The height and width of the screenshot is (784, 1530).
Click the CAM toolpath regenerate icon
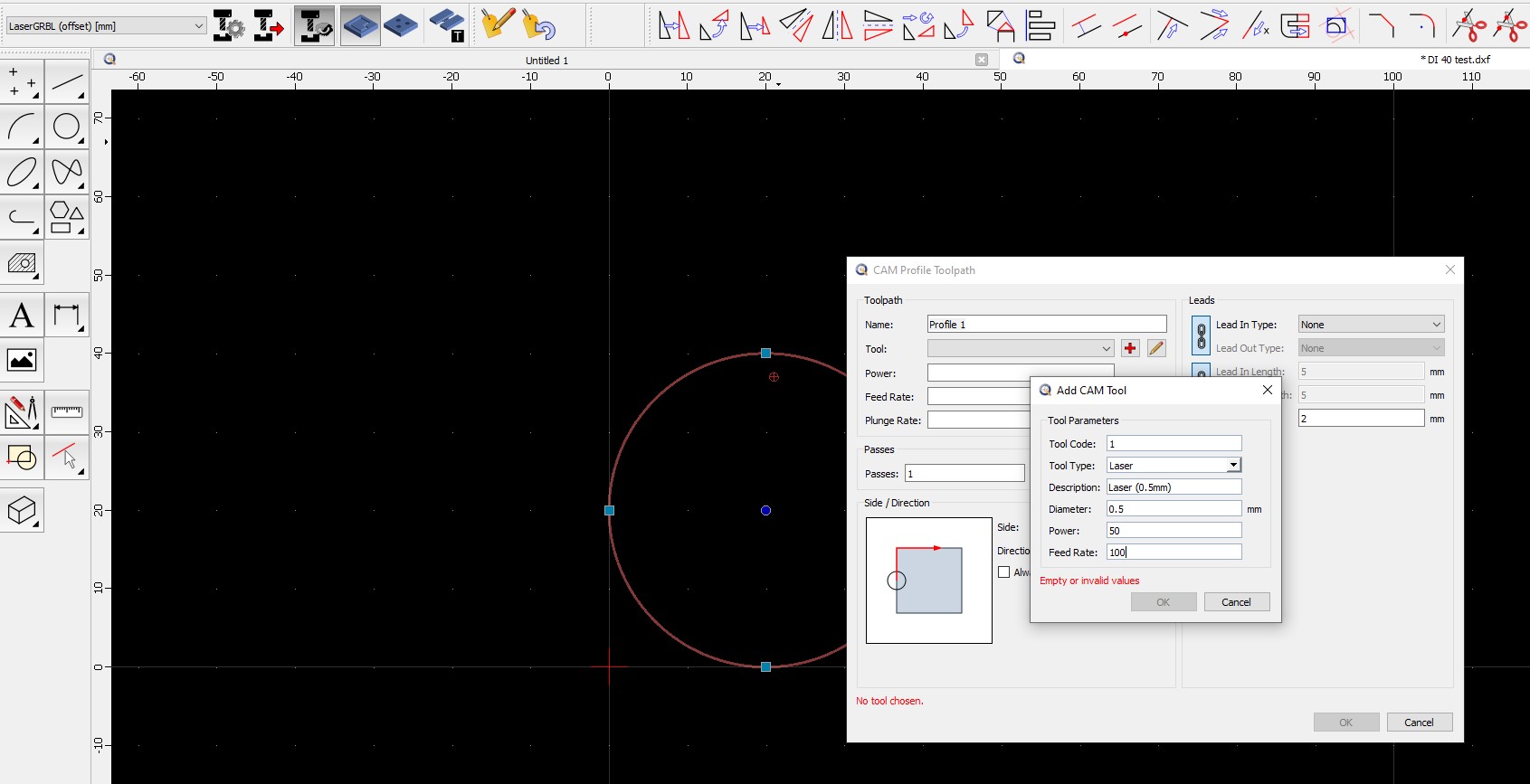coord(315,25)
